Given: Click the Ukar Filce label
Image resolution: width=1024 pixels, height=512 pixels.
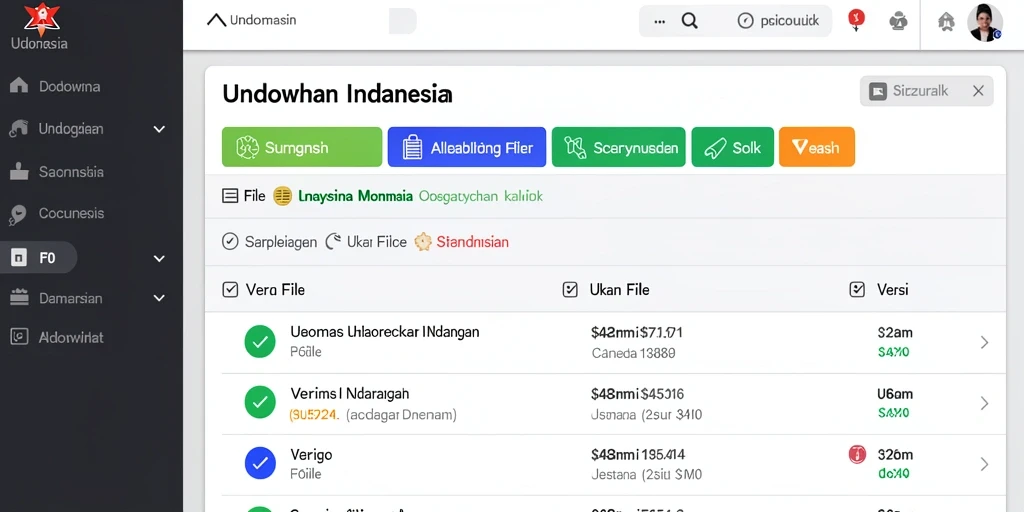Looking at the screenshot, I should [x=377, y=242].
